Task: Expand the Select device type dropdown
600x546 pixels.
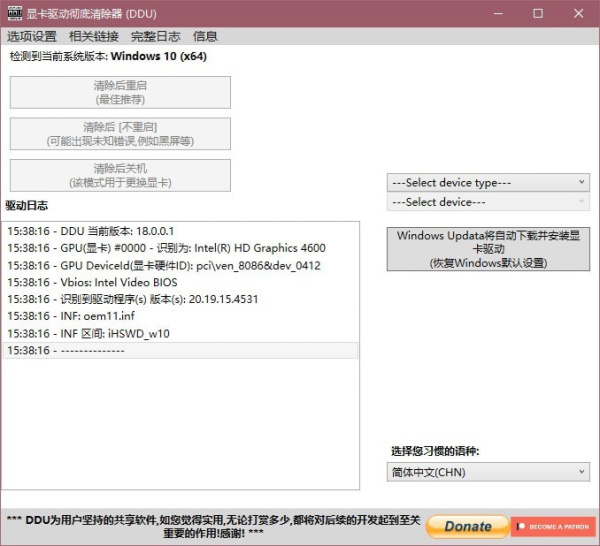Action: (x=488, y=182)
